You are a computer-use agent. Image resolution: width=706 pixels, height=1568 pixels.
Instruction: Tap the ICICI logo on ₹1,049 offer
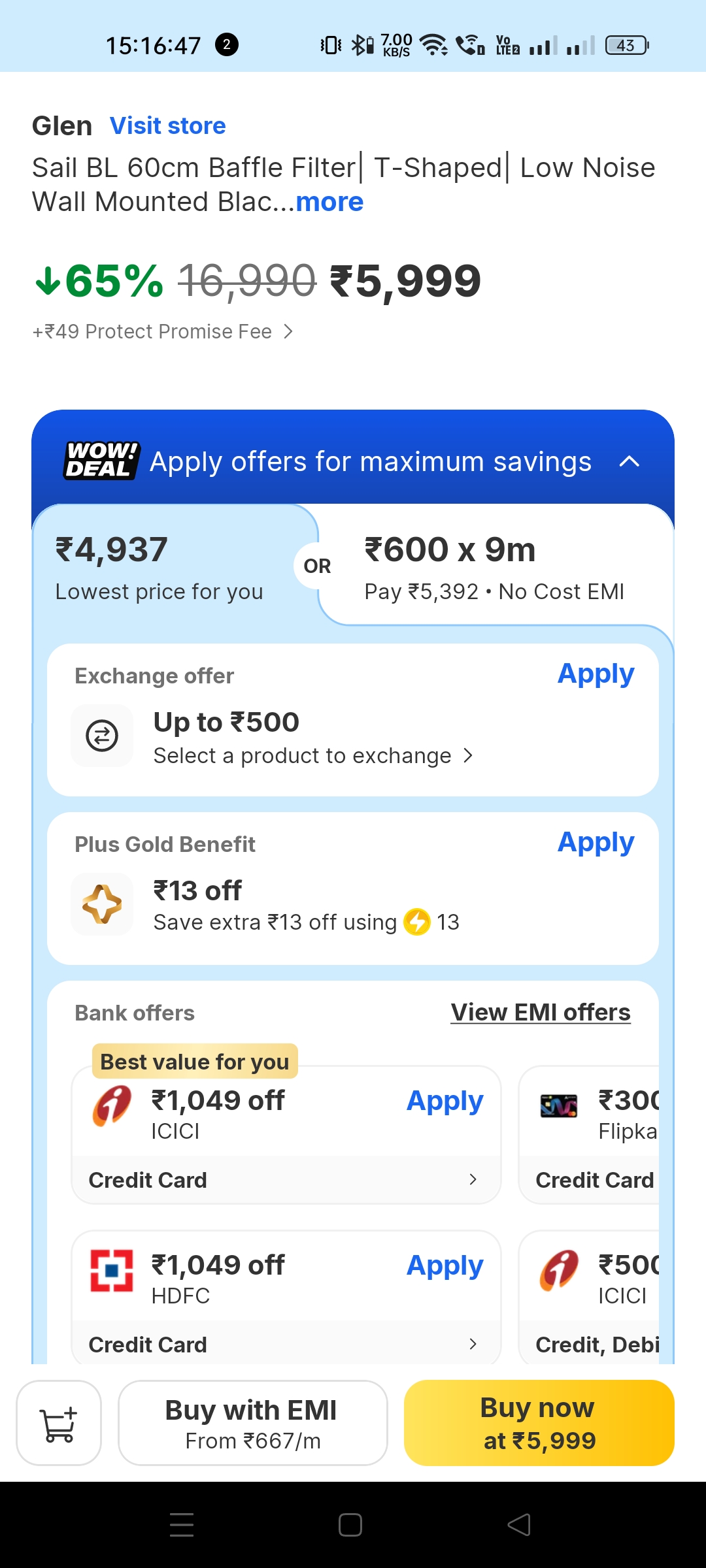pos(112,1105)
